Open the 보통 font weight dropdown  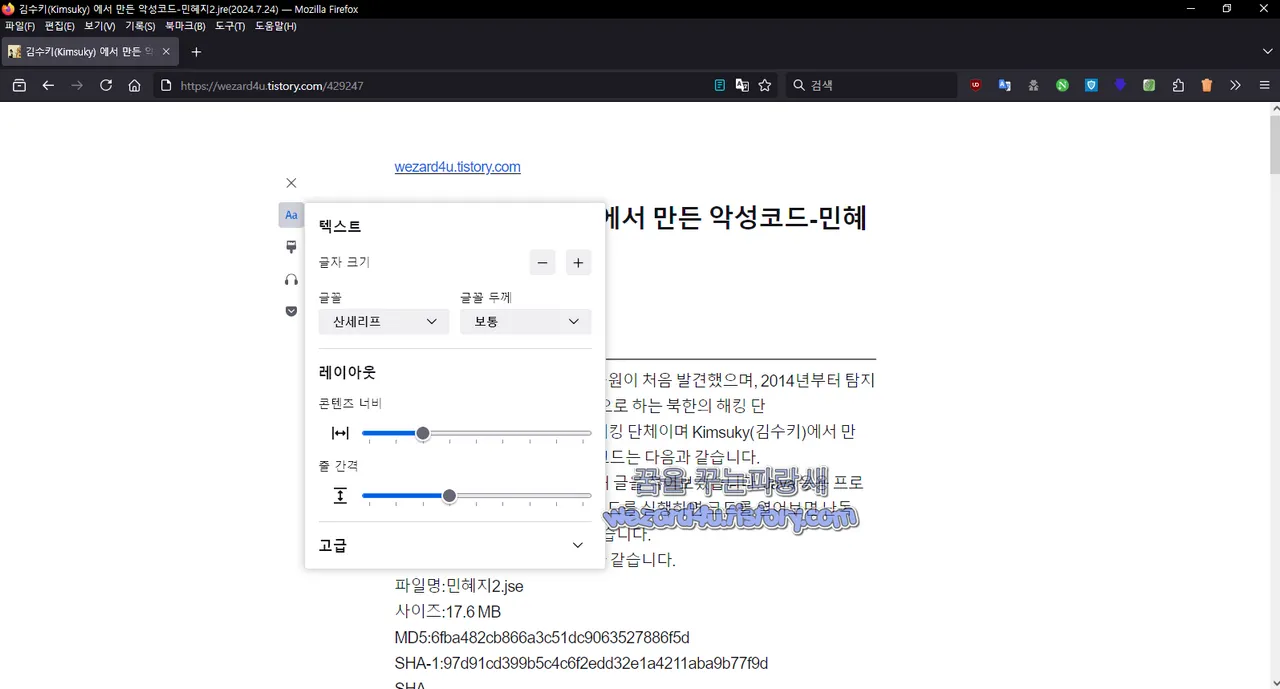tap(525, 321)
